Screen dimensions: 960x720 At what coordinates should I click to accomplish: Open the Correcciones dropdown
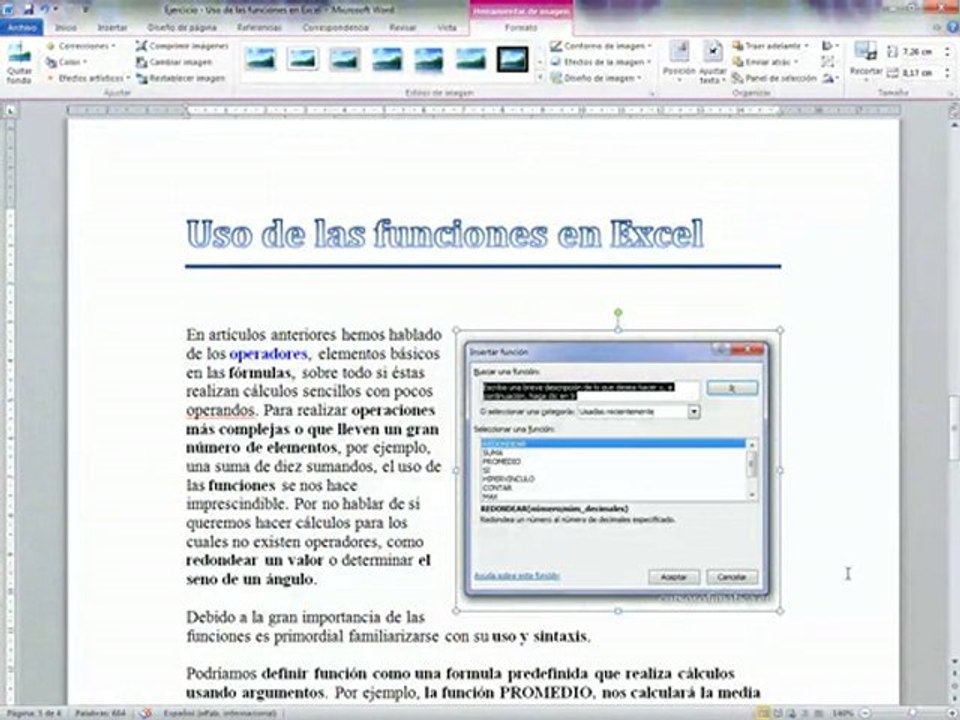[x=81, y=46]
